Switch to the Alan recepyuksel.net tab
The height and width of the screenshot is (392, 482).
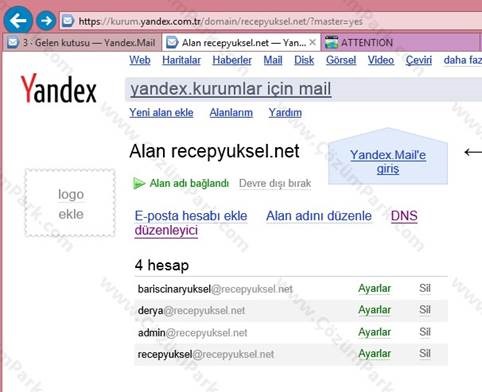click(241, 43)
